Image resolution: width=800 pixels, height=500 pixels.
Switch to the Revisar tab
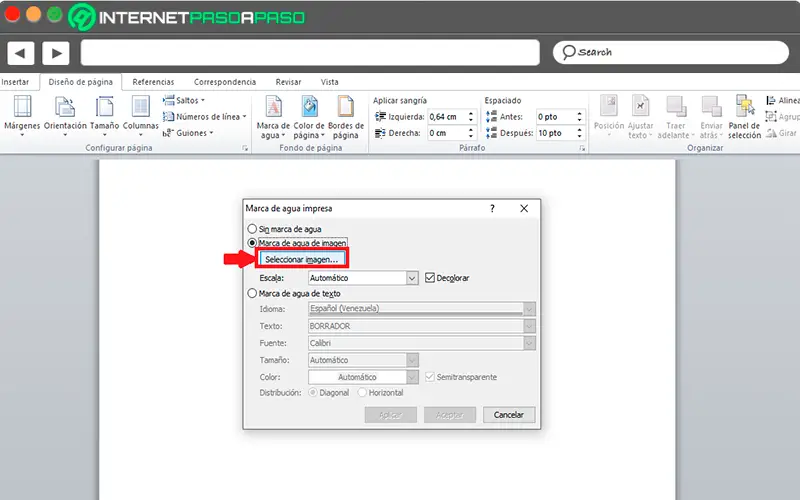[x=288, y=82]
